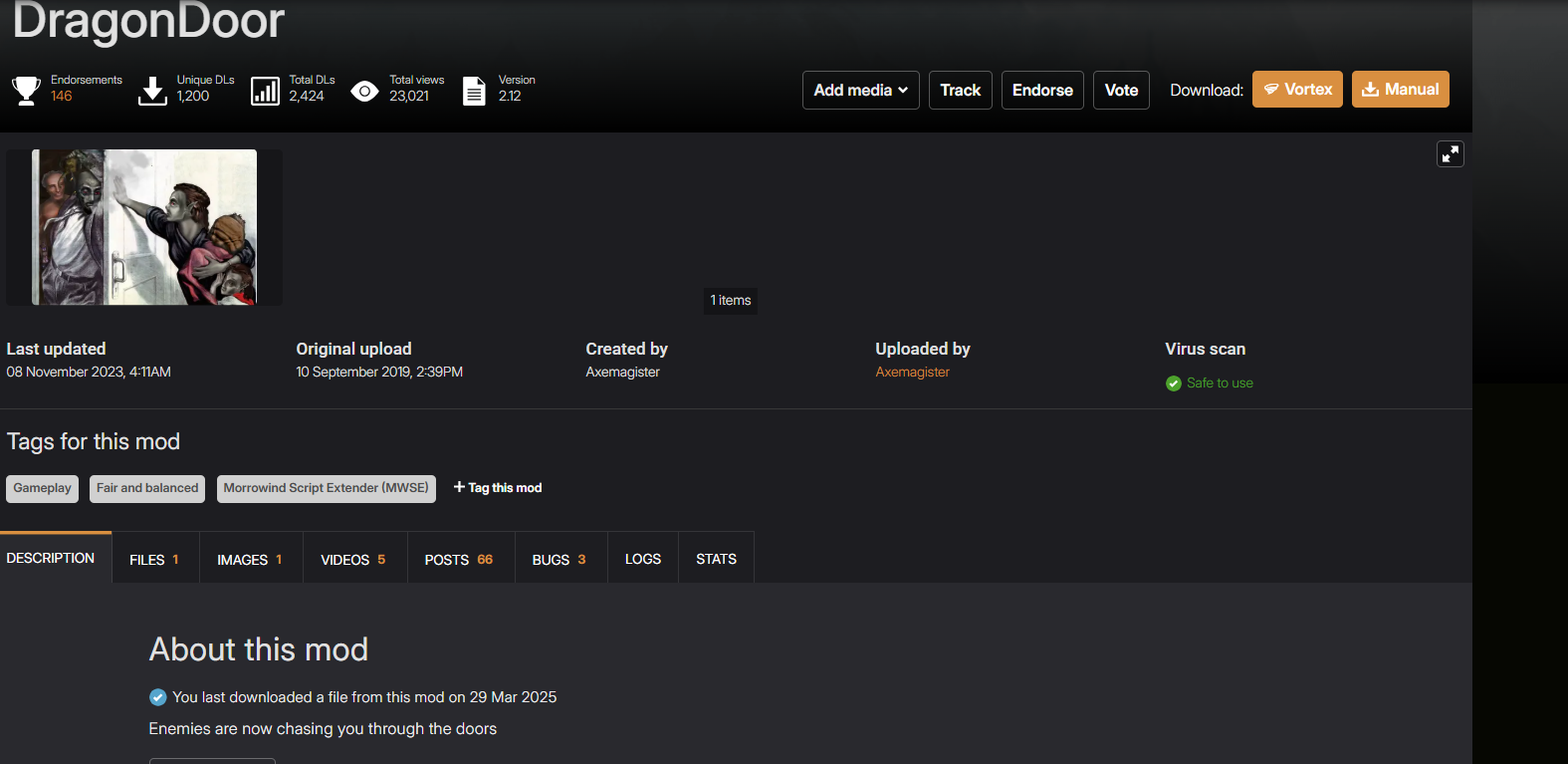Click the Version document icon
This screenshot has width=1568, height=764.
point(474,91)
